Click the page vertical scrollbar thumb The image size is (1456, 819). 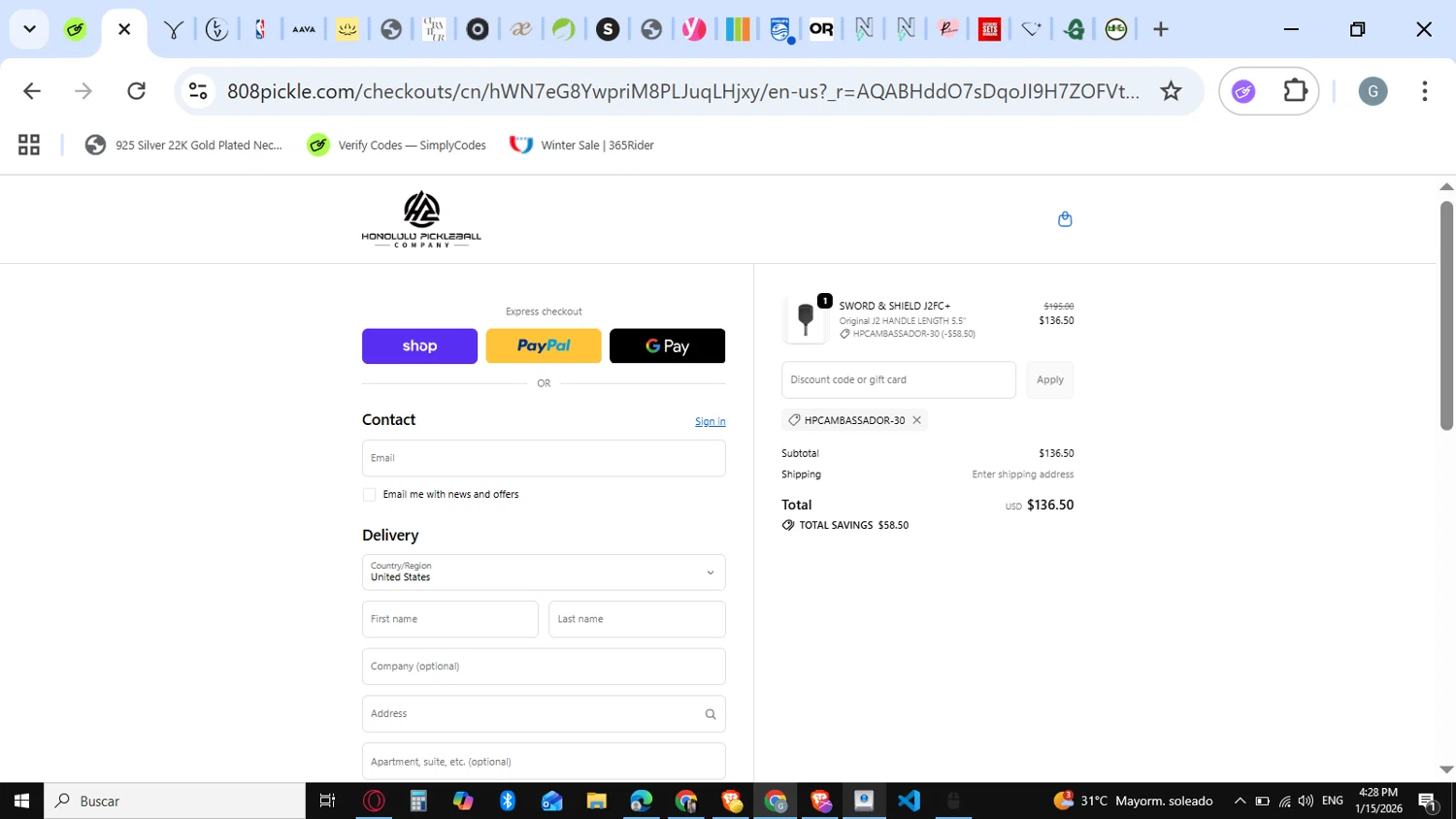1446,315
